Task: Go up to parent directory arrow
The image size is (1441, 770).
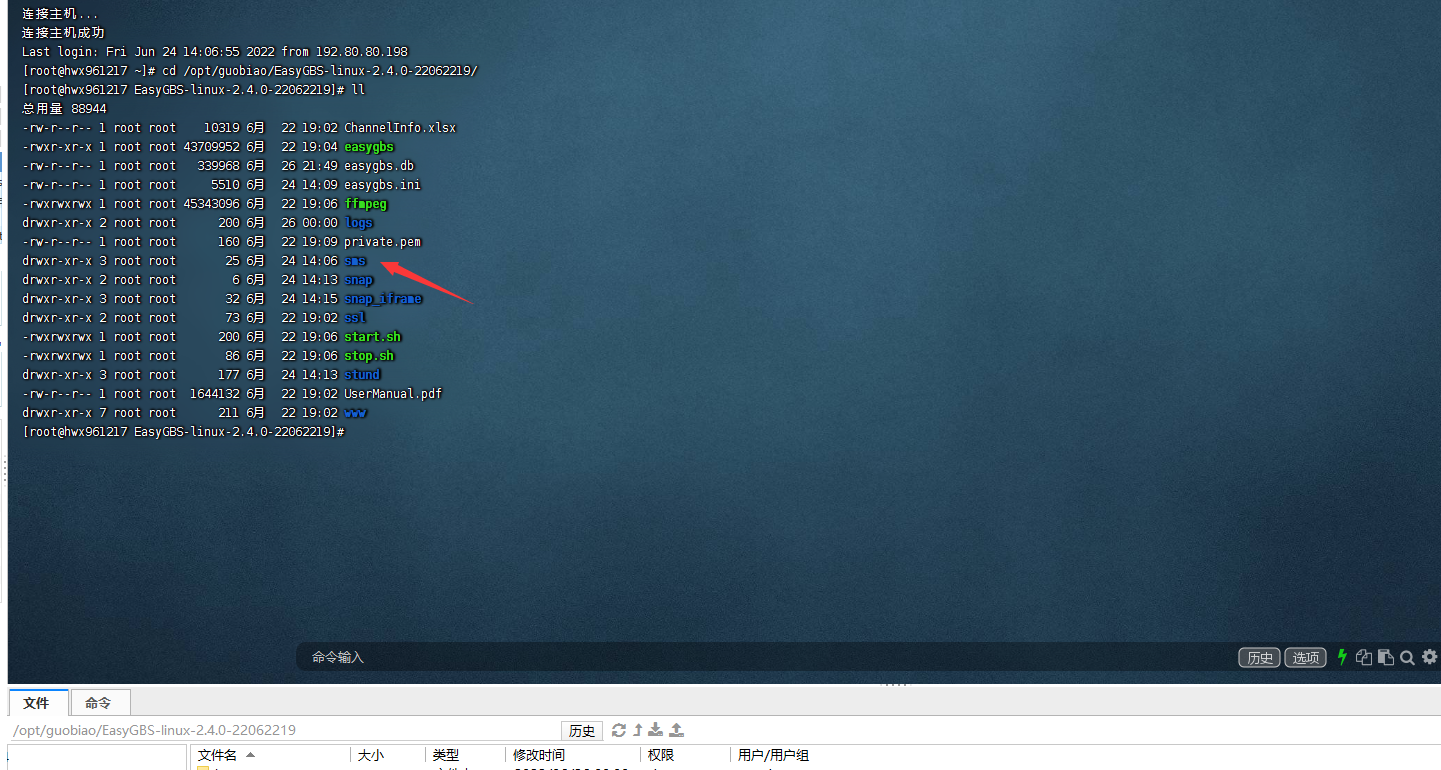Action: (x=637, y=730)
